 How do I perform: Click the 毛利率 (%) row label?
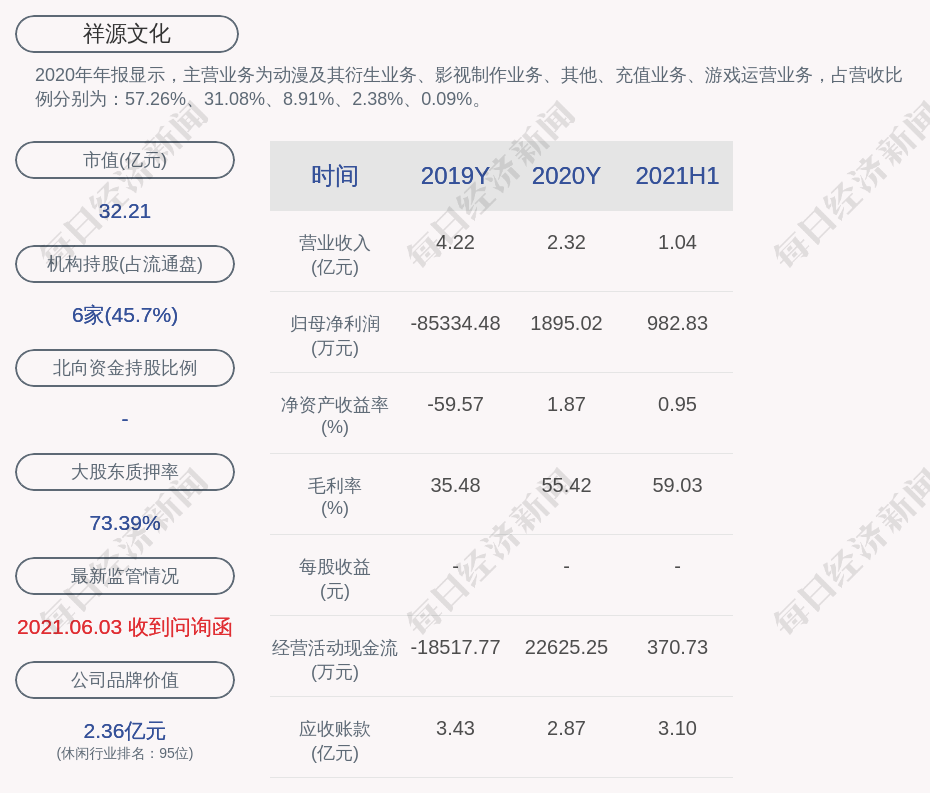click(x=335, y=497)
